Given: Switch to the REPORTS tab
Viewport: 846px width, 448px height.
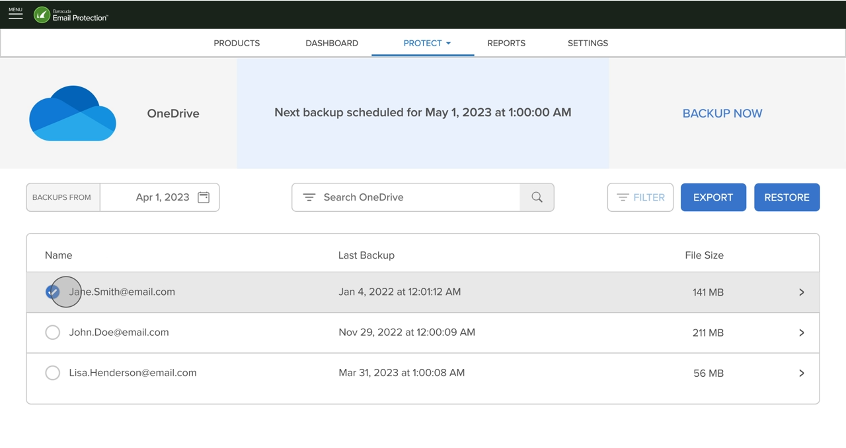Looking at the screenshot, I should pos(506,43).
